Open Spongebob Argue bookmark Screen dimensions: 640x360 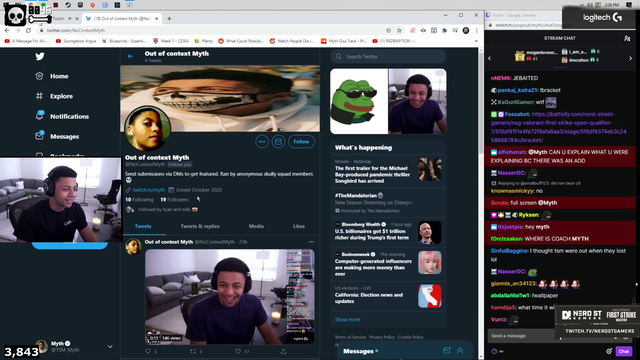coord(76,41)
